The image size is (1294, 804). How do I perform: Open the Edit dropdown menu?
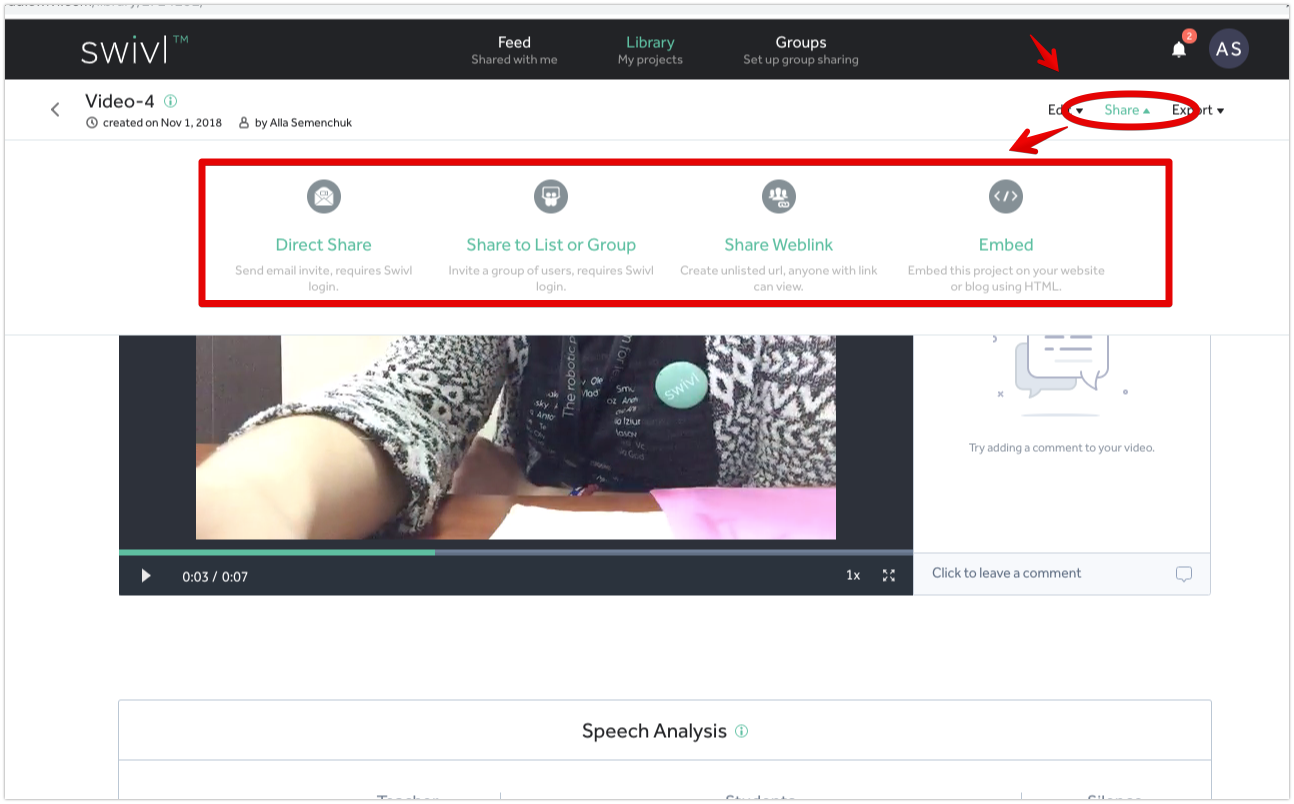coord(1064,110)
